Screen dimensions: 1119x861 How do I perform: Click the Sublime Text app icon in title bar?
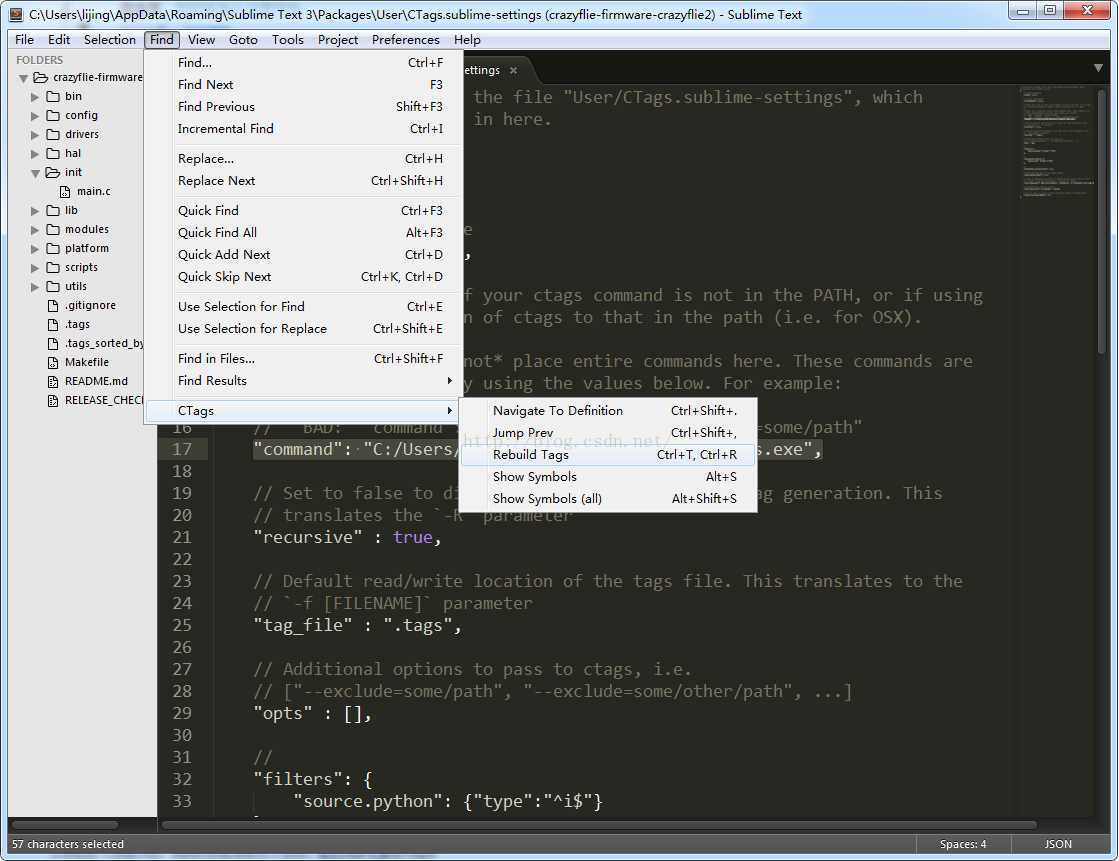16,14
